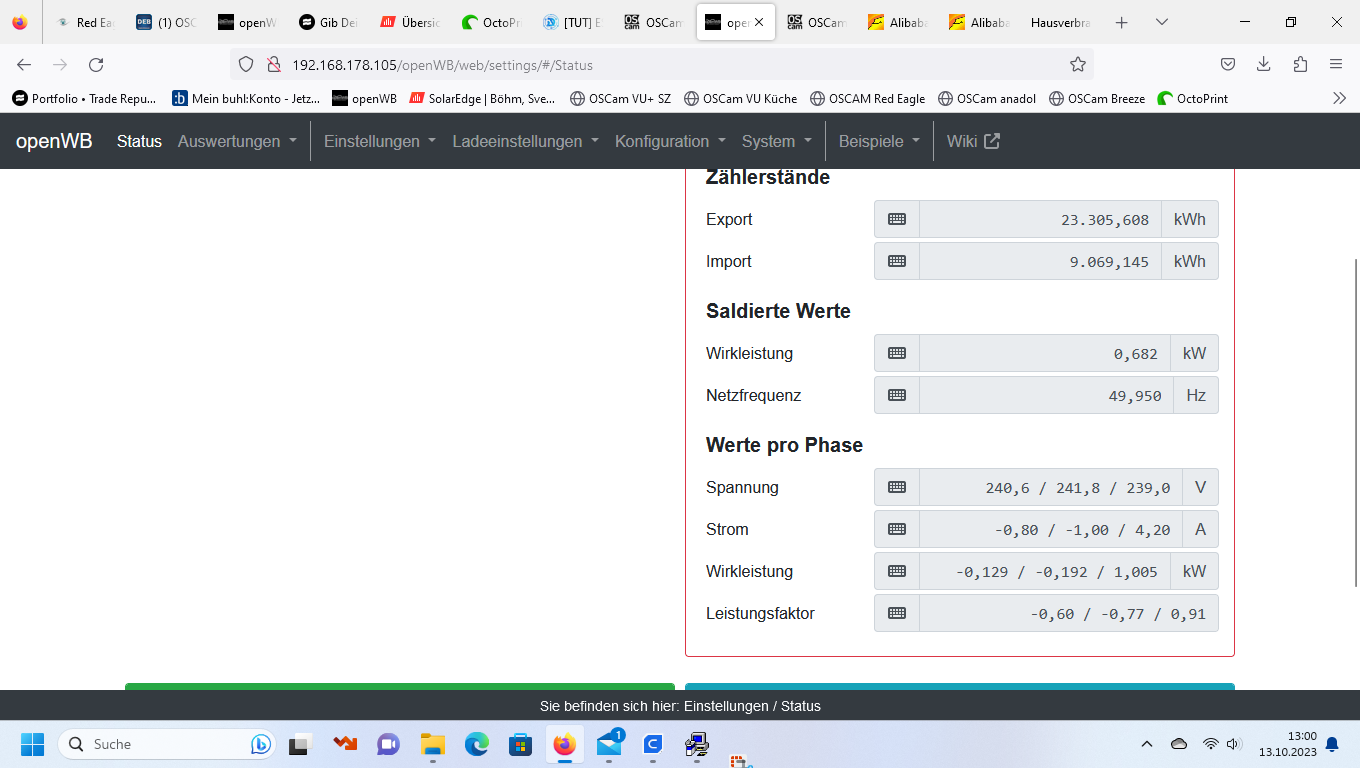Click the Wirkleistung field showing 0,682
This screenshot has height=768, width=1360.
pos(1045,353)
